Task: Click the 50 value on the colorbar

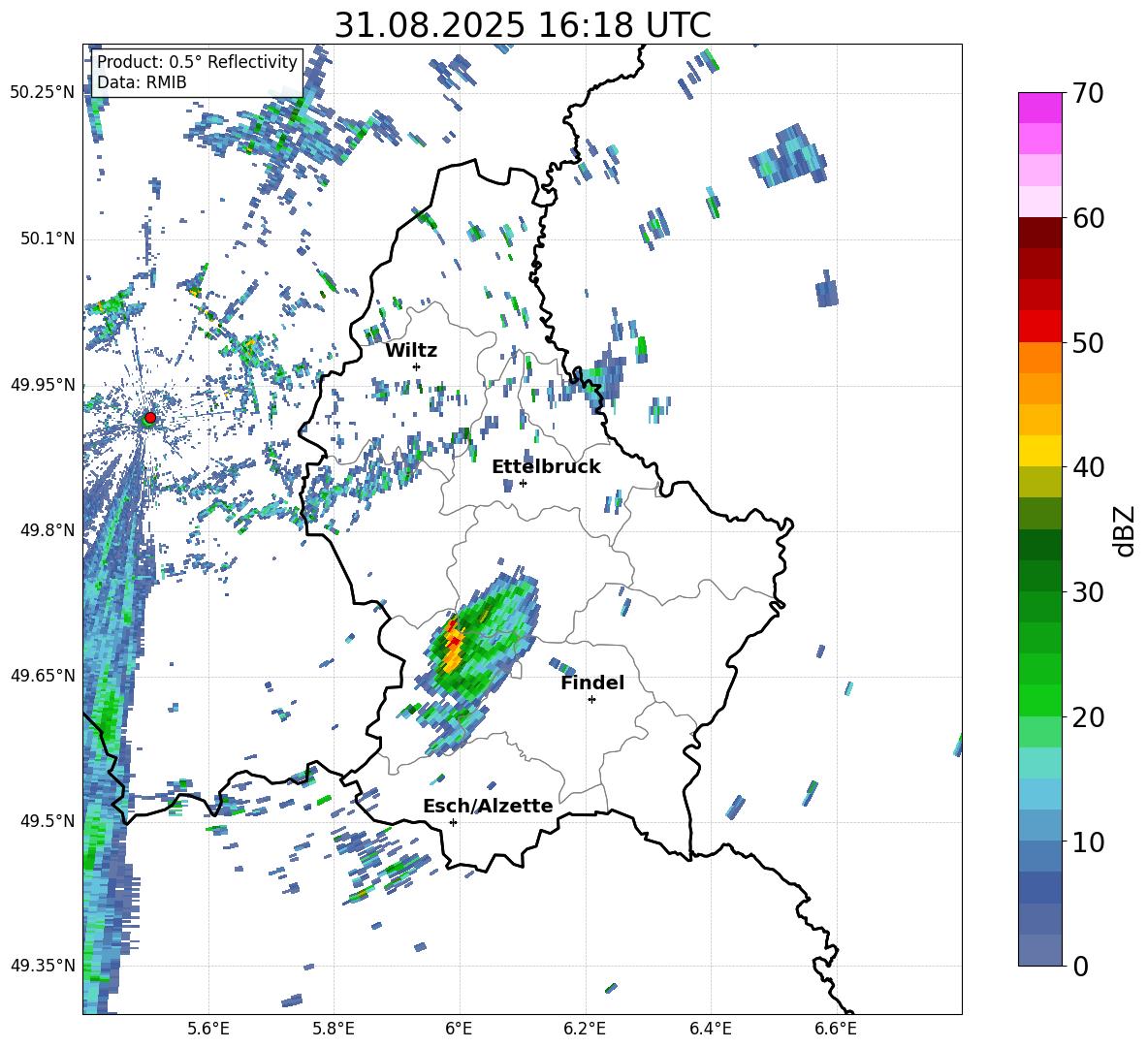Action: 1087,342
